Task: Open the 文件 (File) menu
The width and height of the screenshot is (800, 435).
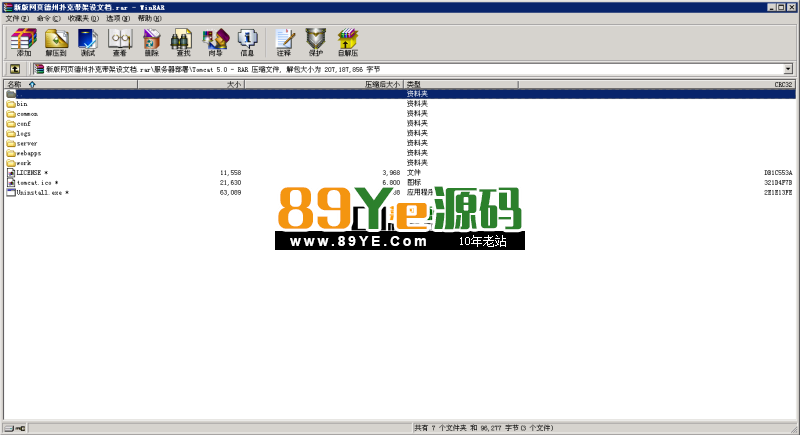Action: (17, 18)
